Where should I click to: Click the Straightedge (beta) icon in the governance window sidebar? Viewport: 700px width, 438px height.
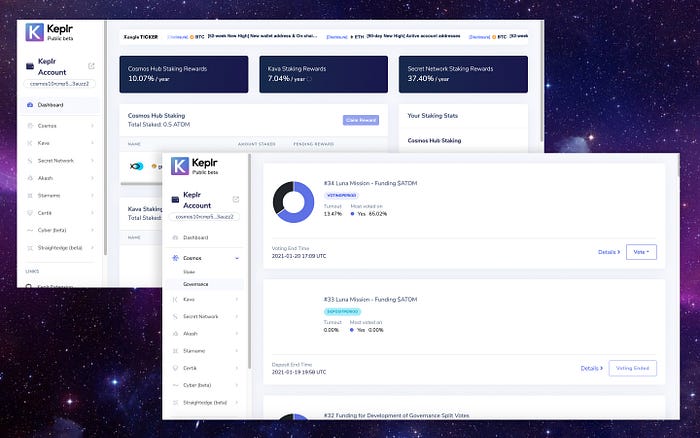(175, 403)
